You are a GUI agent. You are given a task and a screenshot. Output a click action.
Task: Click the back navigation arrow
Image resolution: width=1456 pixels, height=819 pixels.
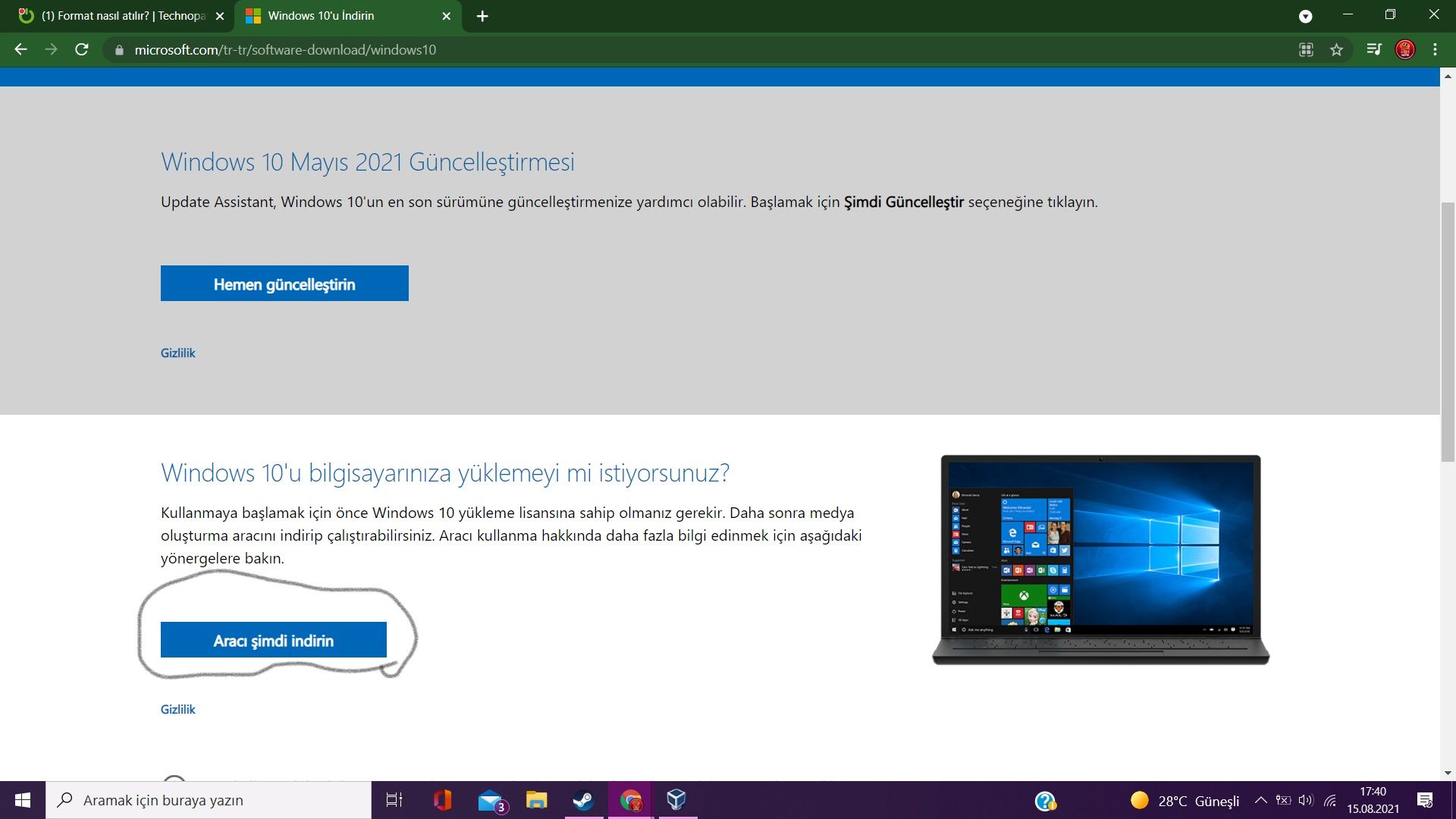pos(20,50)
